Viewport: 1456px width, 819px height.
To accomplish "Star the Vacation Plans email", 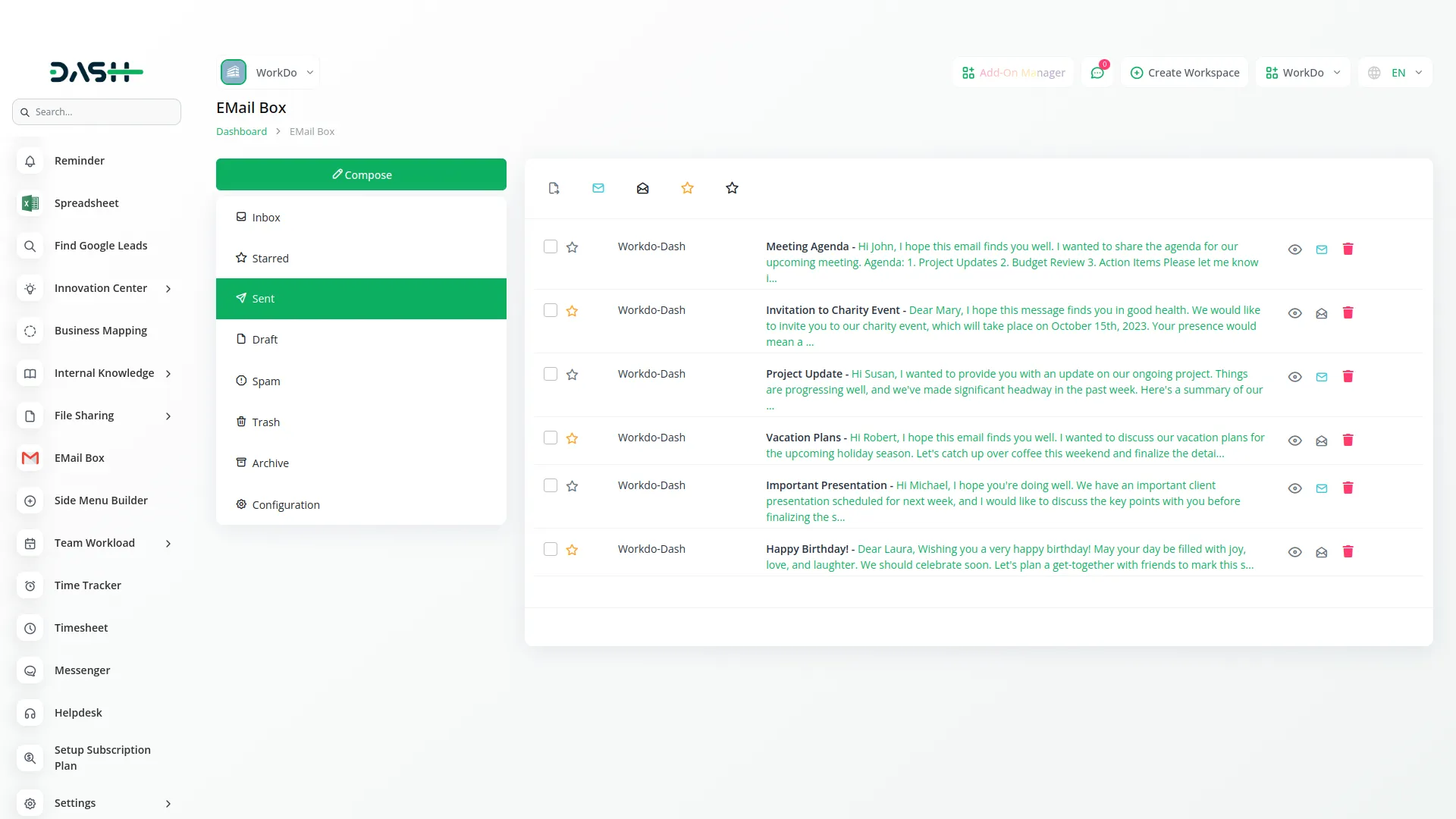I will pos(573,438).
